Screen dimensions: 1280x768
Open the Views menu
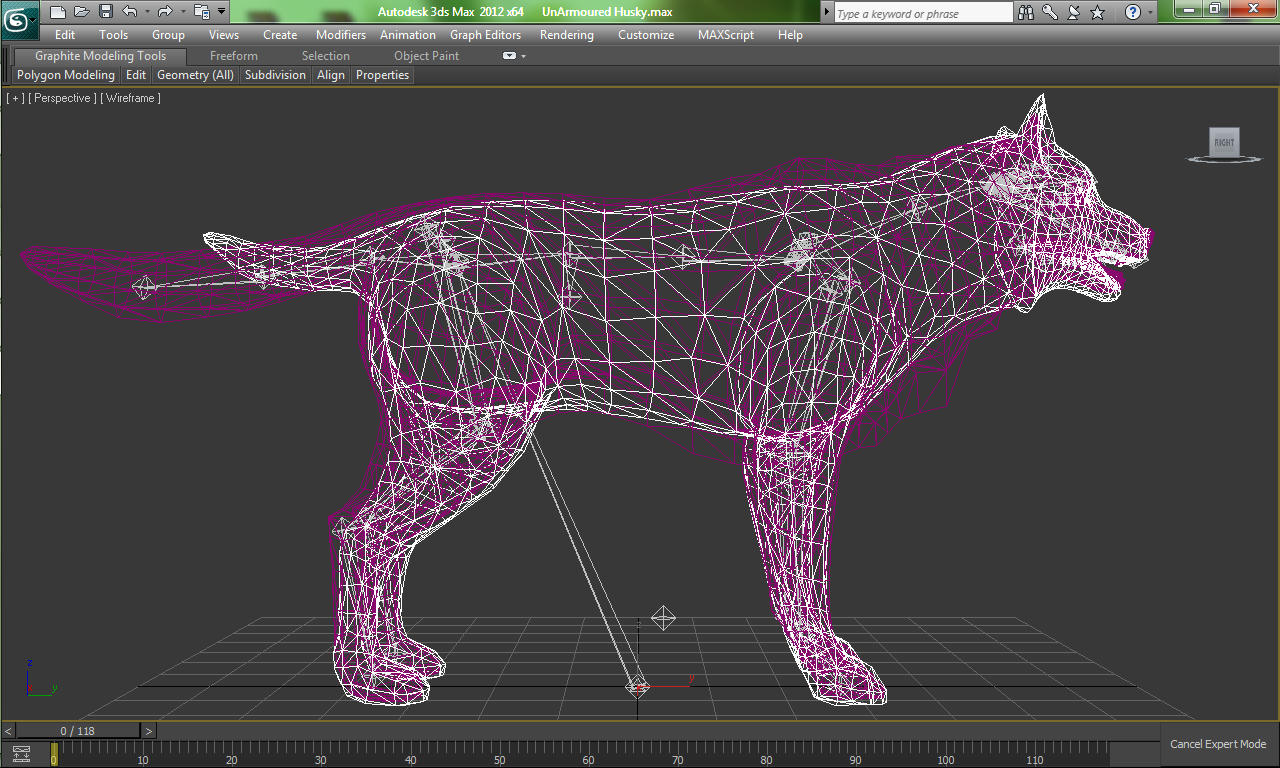224,35
